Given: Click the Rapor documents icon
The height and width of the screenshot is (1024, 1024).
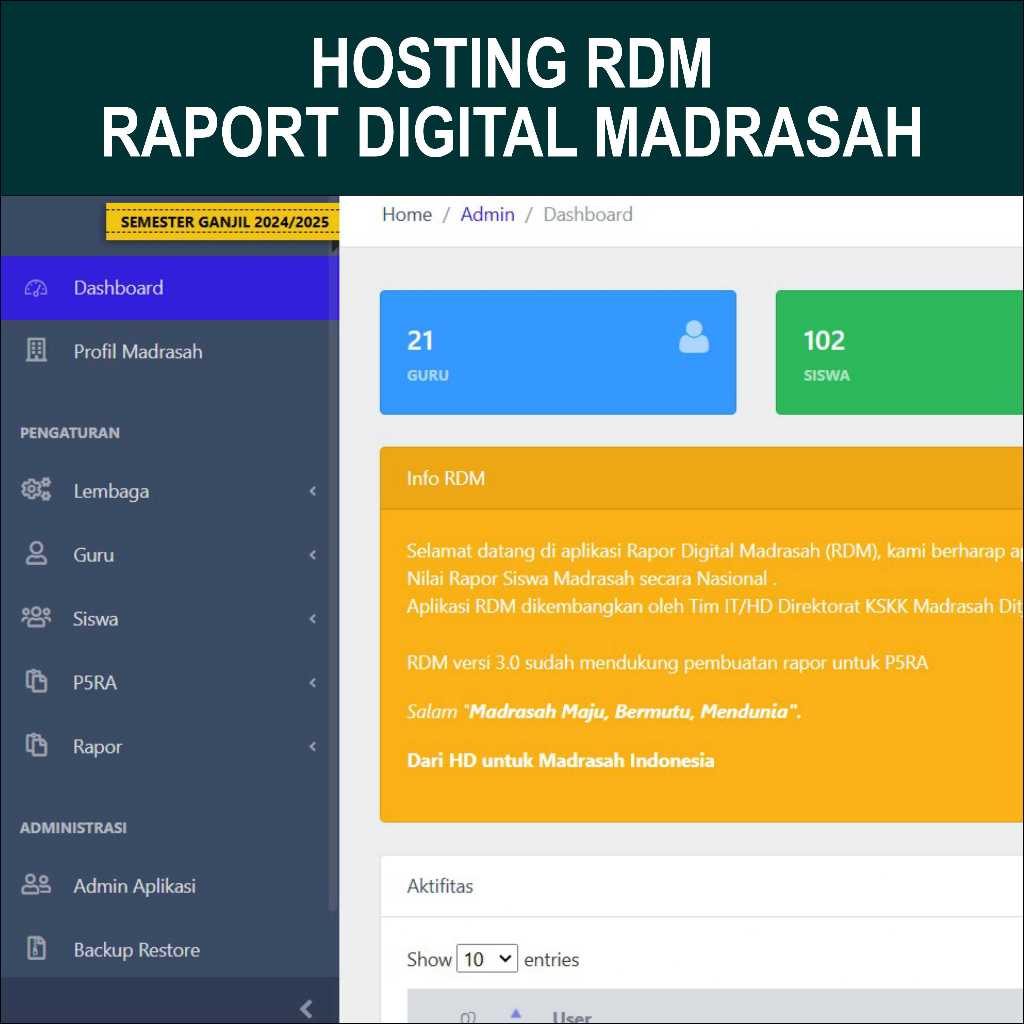Looking at the screenshot, I should pos(36,746).
